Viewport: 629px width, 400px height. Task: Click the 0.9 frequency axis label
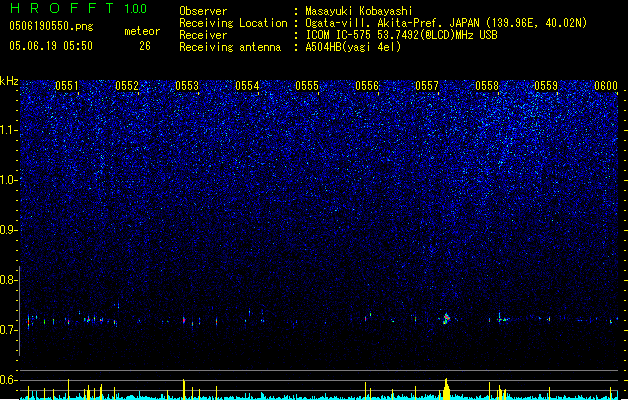click(9, 230)
